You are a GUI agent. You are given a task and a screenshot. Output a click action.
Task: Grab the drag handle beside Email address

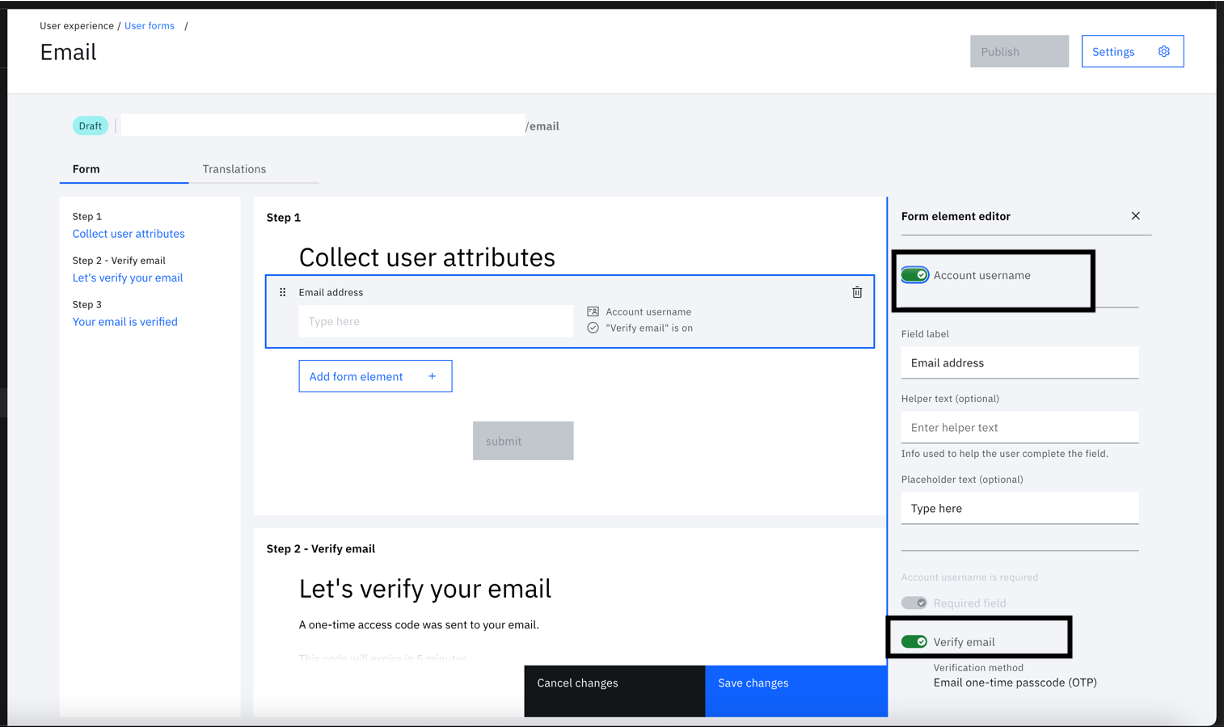coord(282,292)
